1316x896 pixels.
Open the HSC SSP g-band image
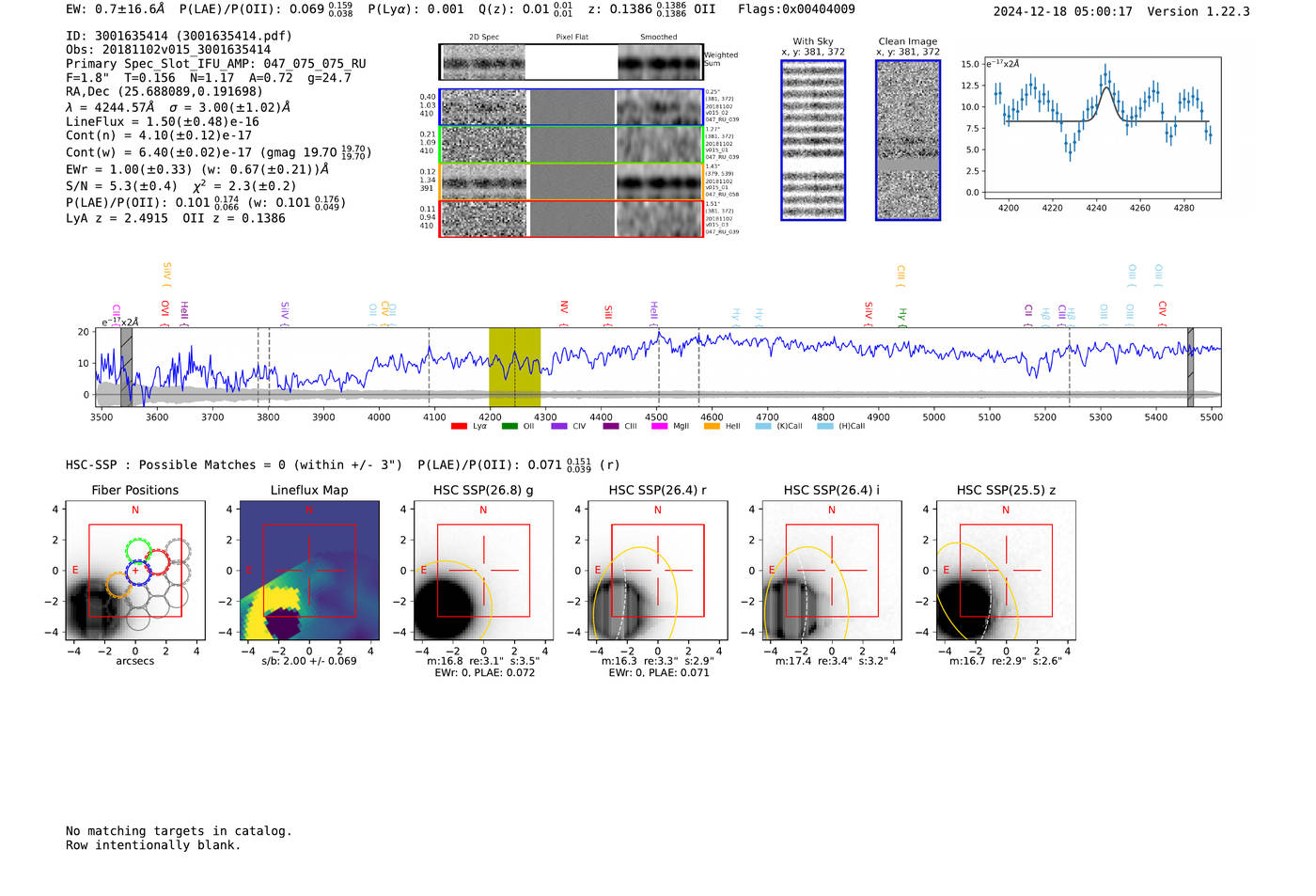coord(483,571)
